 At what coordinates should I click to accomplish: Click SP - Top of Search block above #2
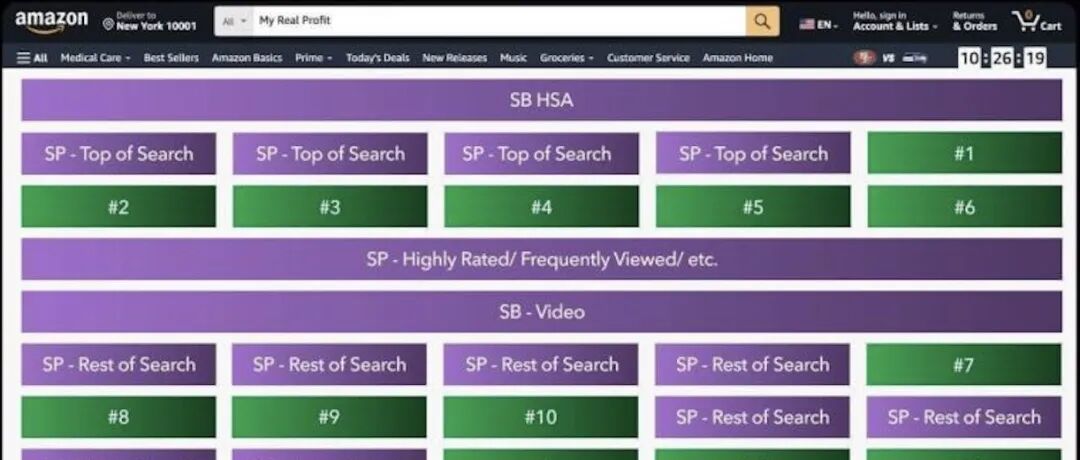pos(118,153)
